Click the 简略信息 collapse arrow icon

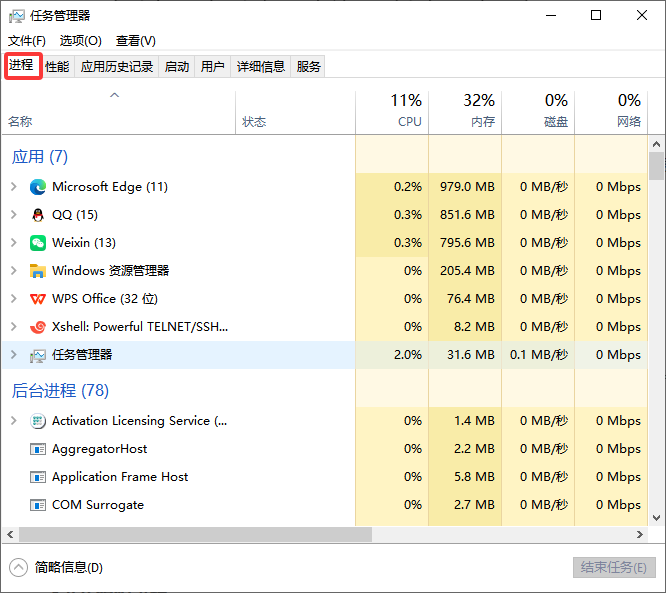18,568
